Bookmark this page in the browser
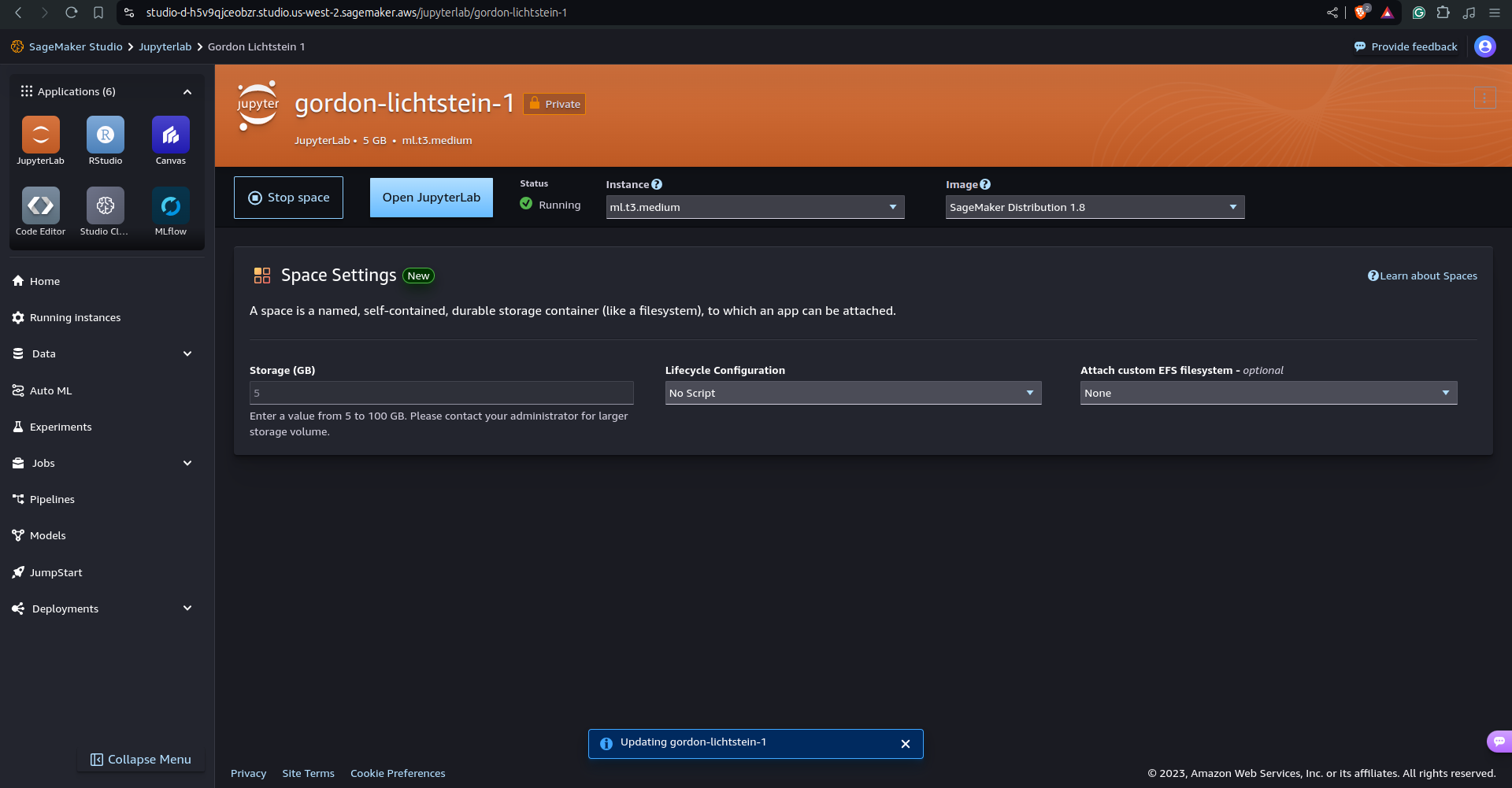This screenshot has height=788, width=1512. 98,13
